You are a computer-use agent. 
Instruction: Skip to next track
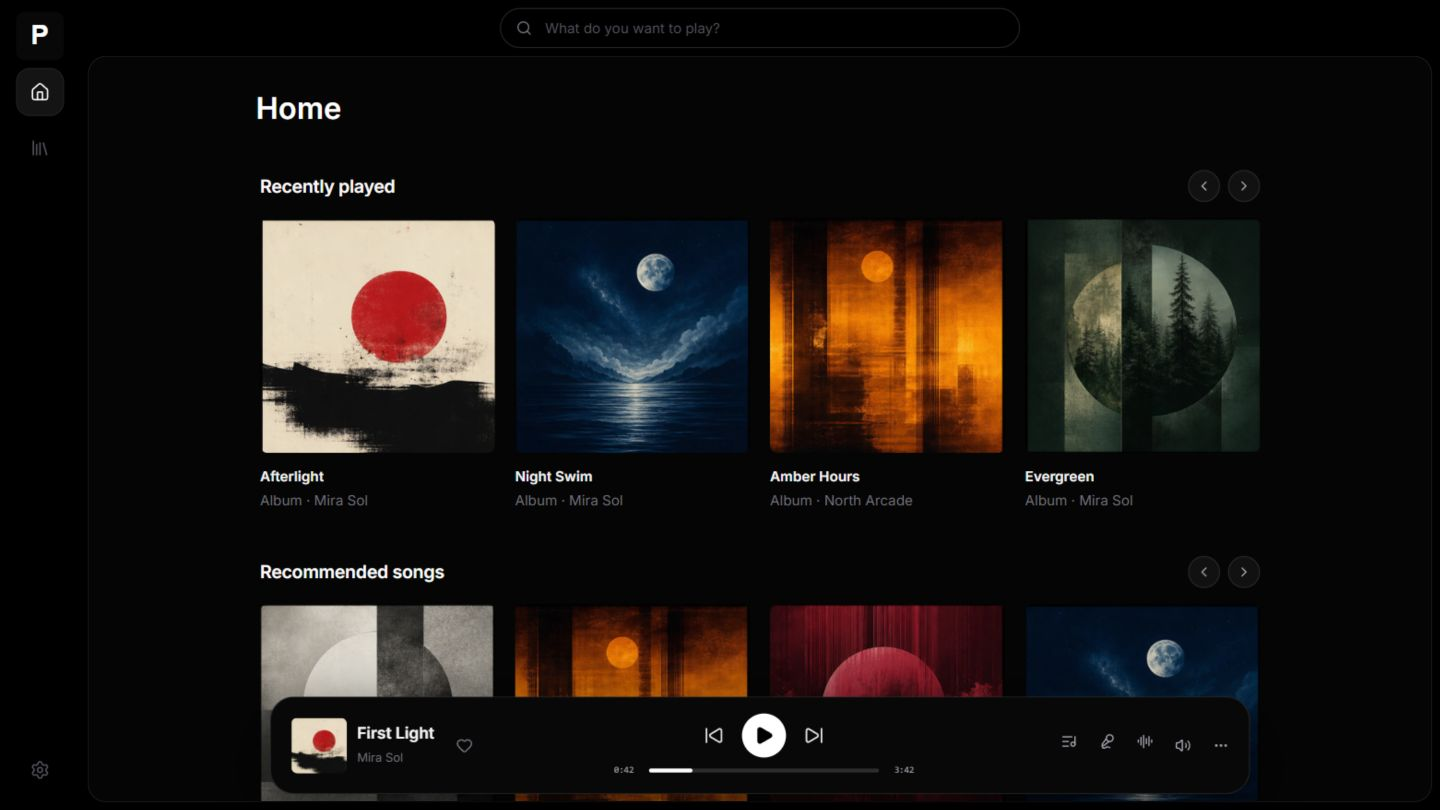[x=814, y=735]
